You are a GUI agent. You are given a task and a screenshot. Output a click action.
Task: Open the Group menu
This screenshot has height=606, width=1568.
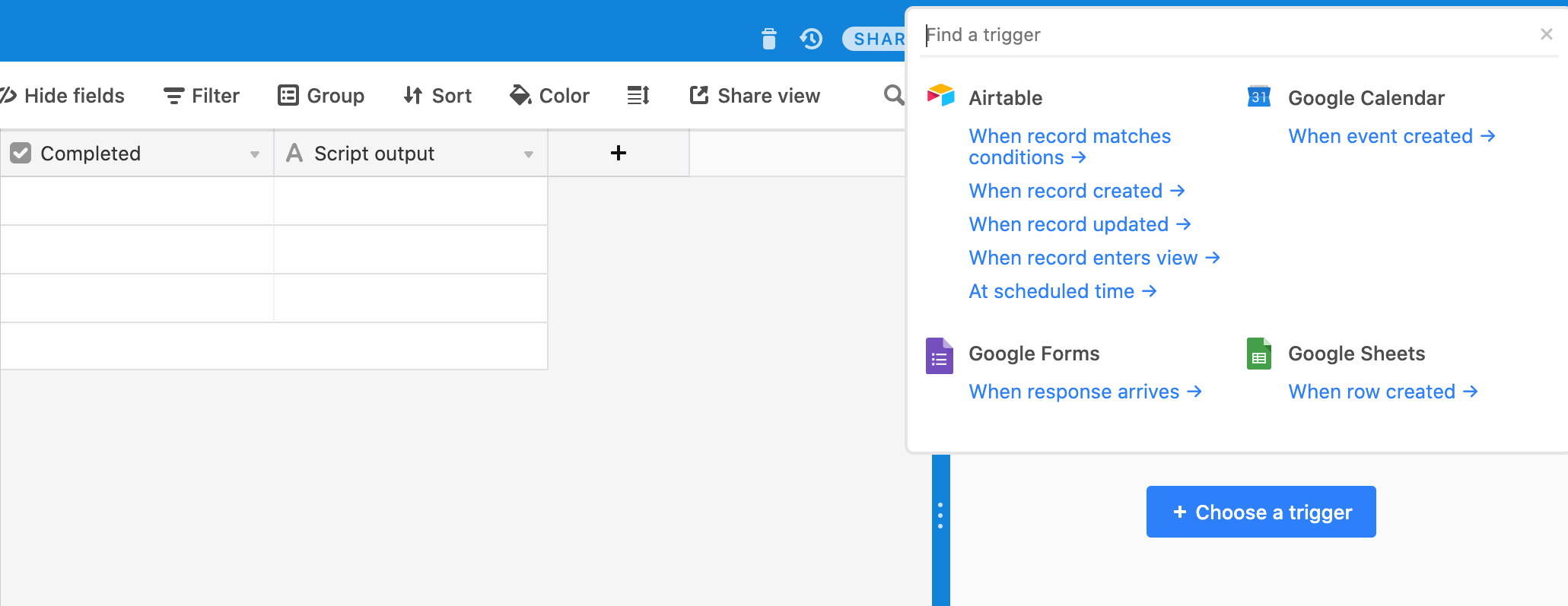tap(321, 95)
